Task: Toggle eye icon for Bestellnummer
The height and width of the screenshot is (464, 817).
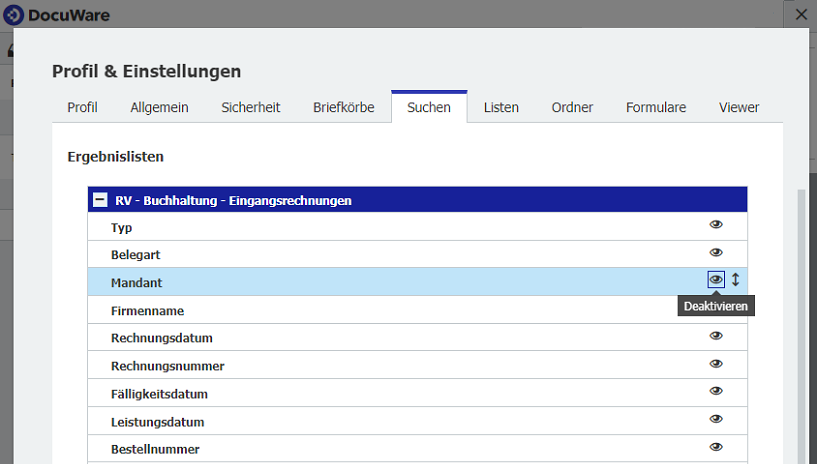Action: 716,447
